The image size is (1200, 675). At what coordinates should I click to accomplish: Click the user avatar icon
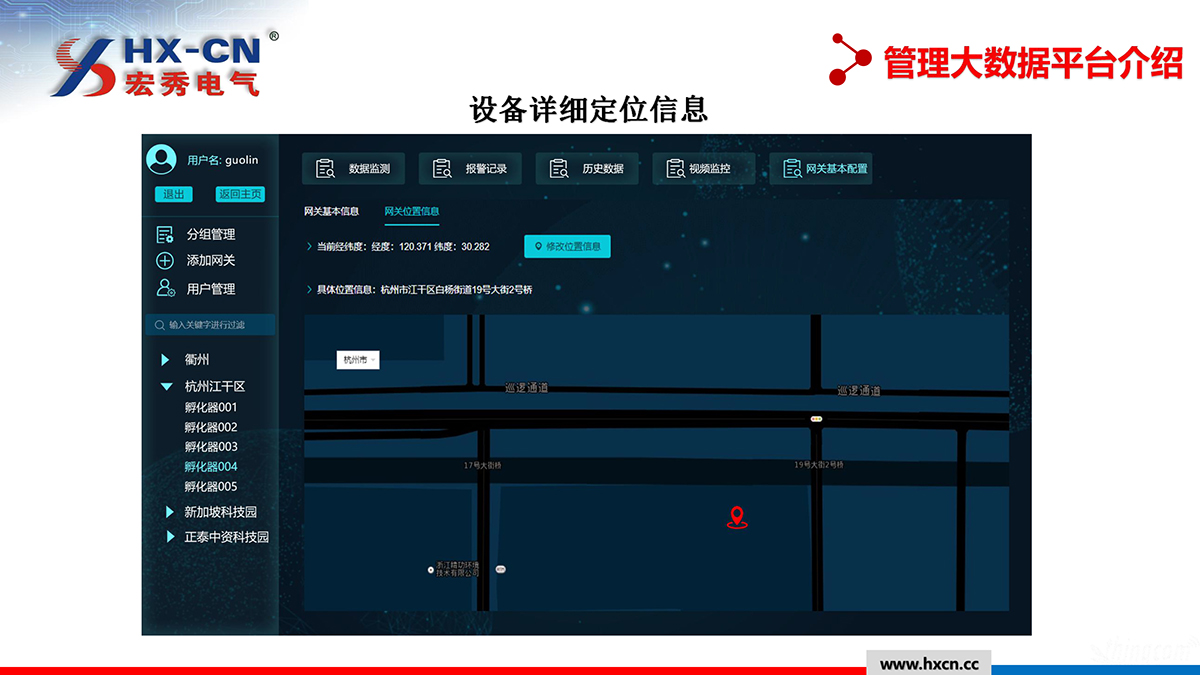click(x=161, y=160)
